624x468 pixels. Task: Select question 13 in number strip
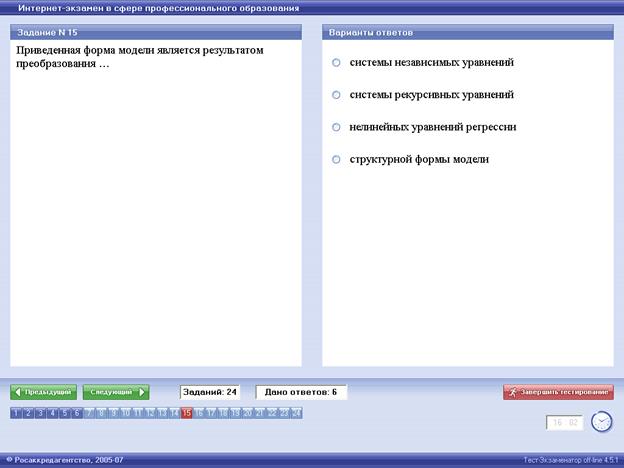pos(162,413)
